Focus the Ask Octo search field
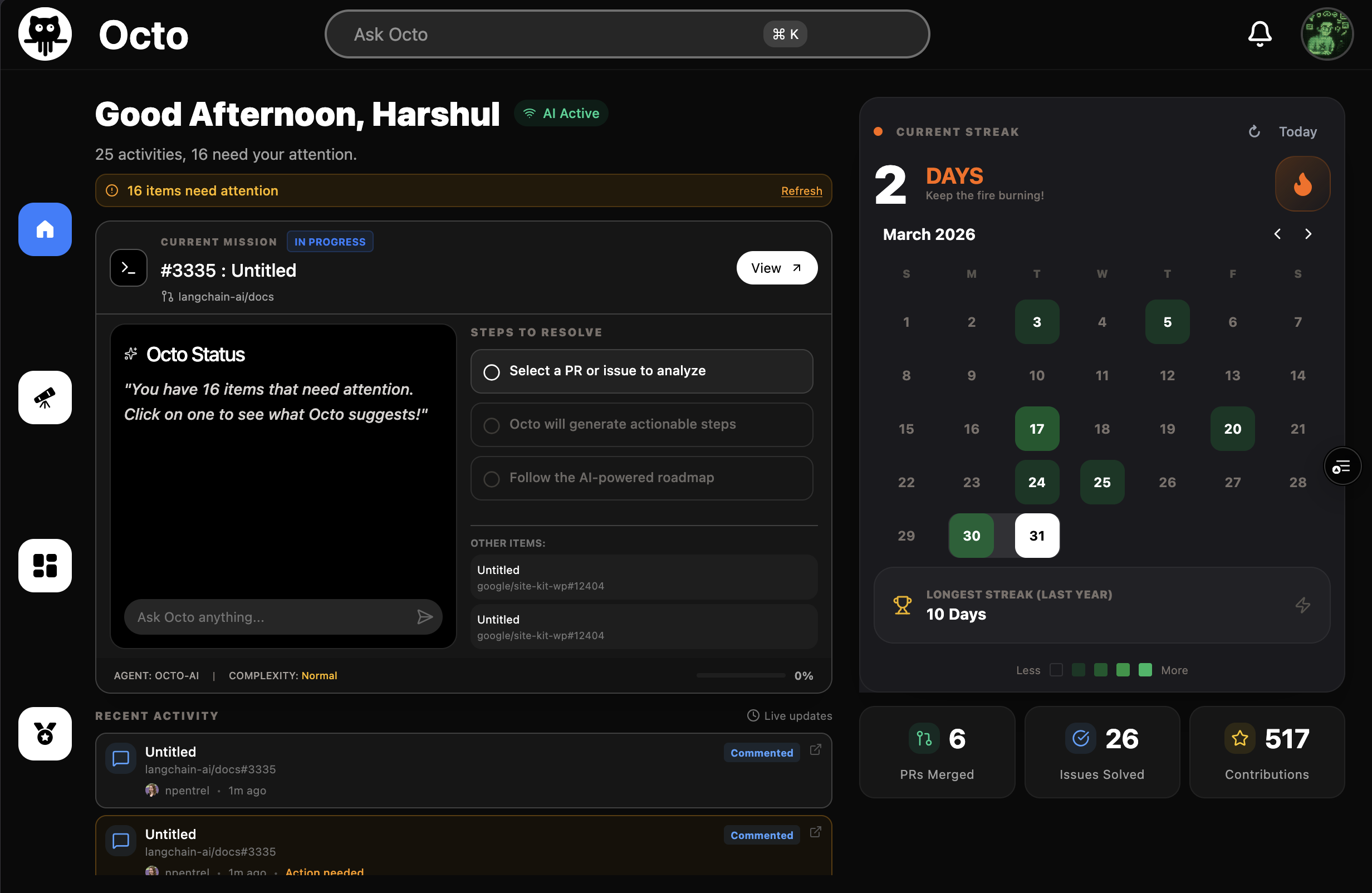This screenshot has height=893, width=1372. click(627, 34)
